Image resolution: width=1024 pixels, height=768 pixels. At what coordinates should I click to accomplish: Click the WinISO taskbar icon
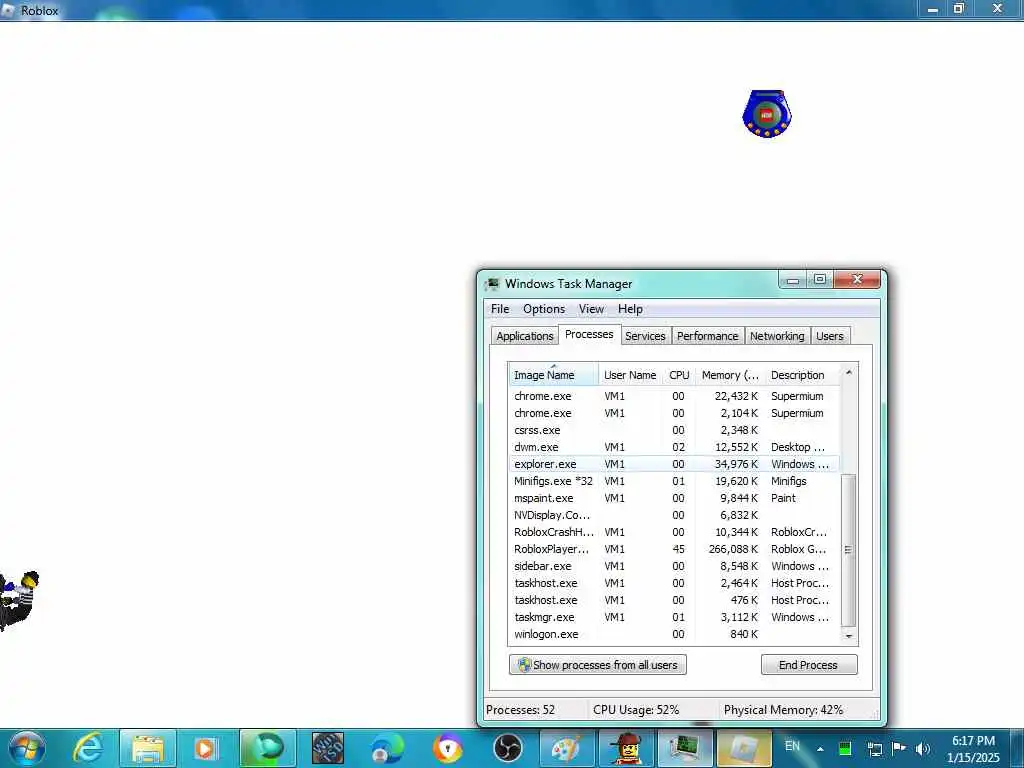pyautogui.click(x=328, y=748)
